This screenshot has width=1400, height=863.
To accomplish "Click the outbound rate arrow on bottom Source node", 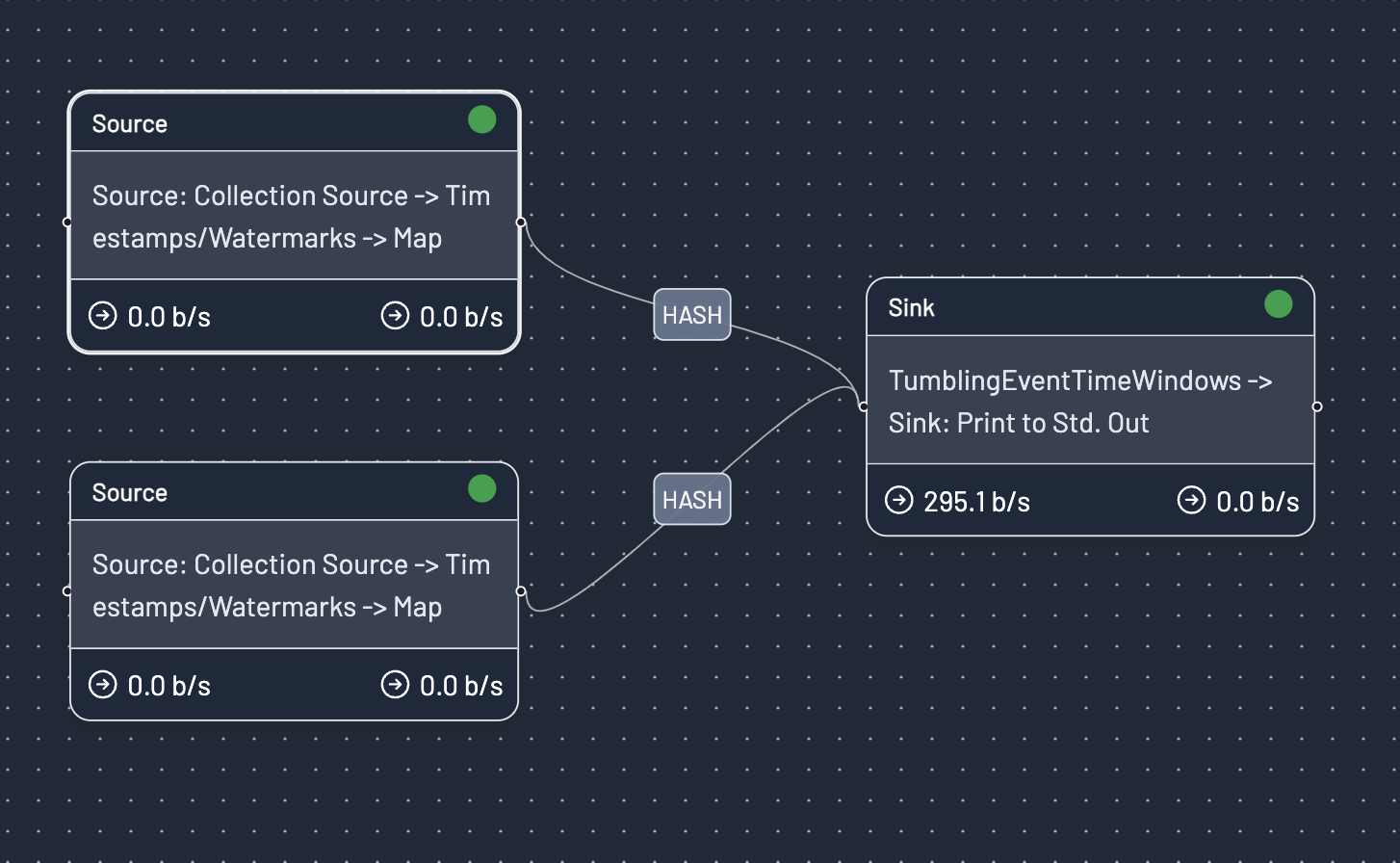I will pyautogui.click(x=396, y=685).
